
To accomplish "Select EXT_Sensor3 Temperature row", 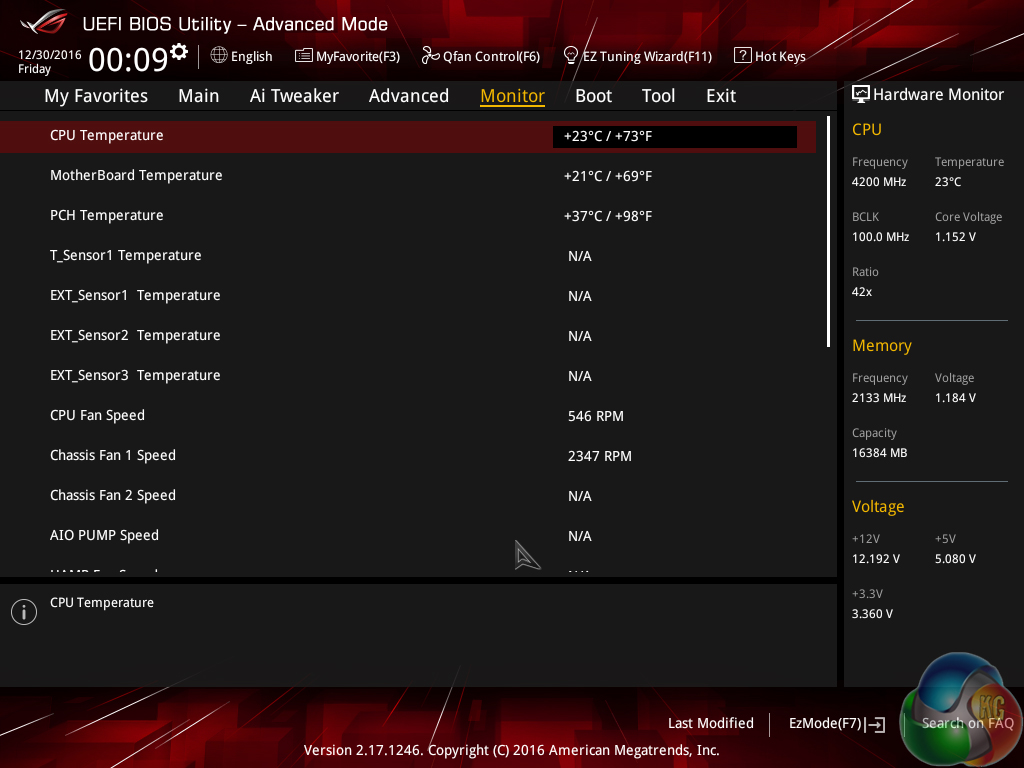I will click(x=408, y=376).
